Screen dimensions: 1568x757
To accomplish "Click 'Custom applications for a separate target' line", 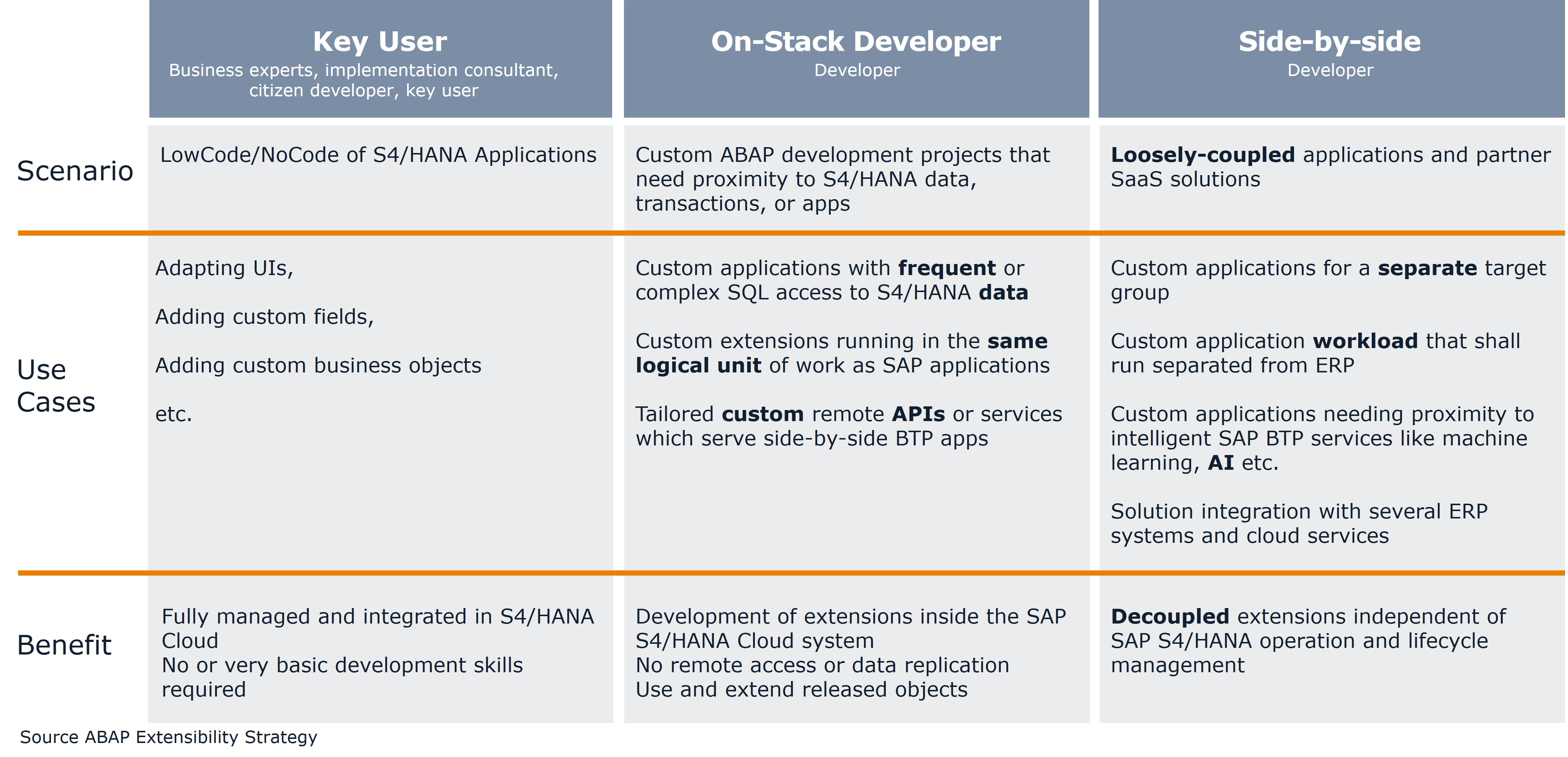I will click(1328, 268).
